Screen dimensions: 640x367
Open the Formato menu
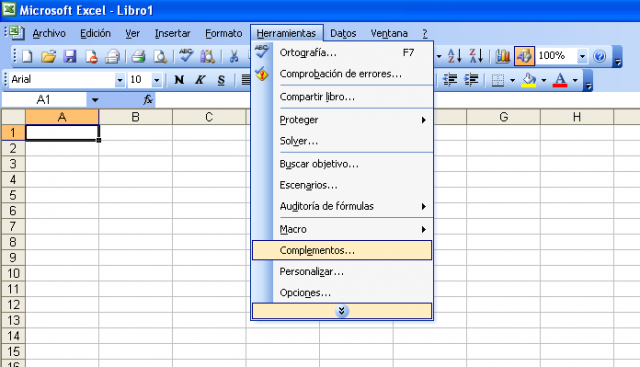click(x=223, y=33)
